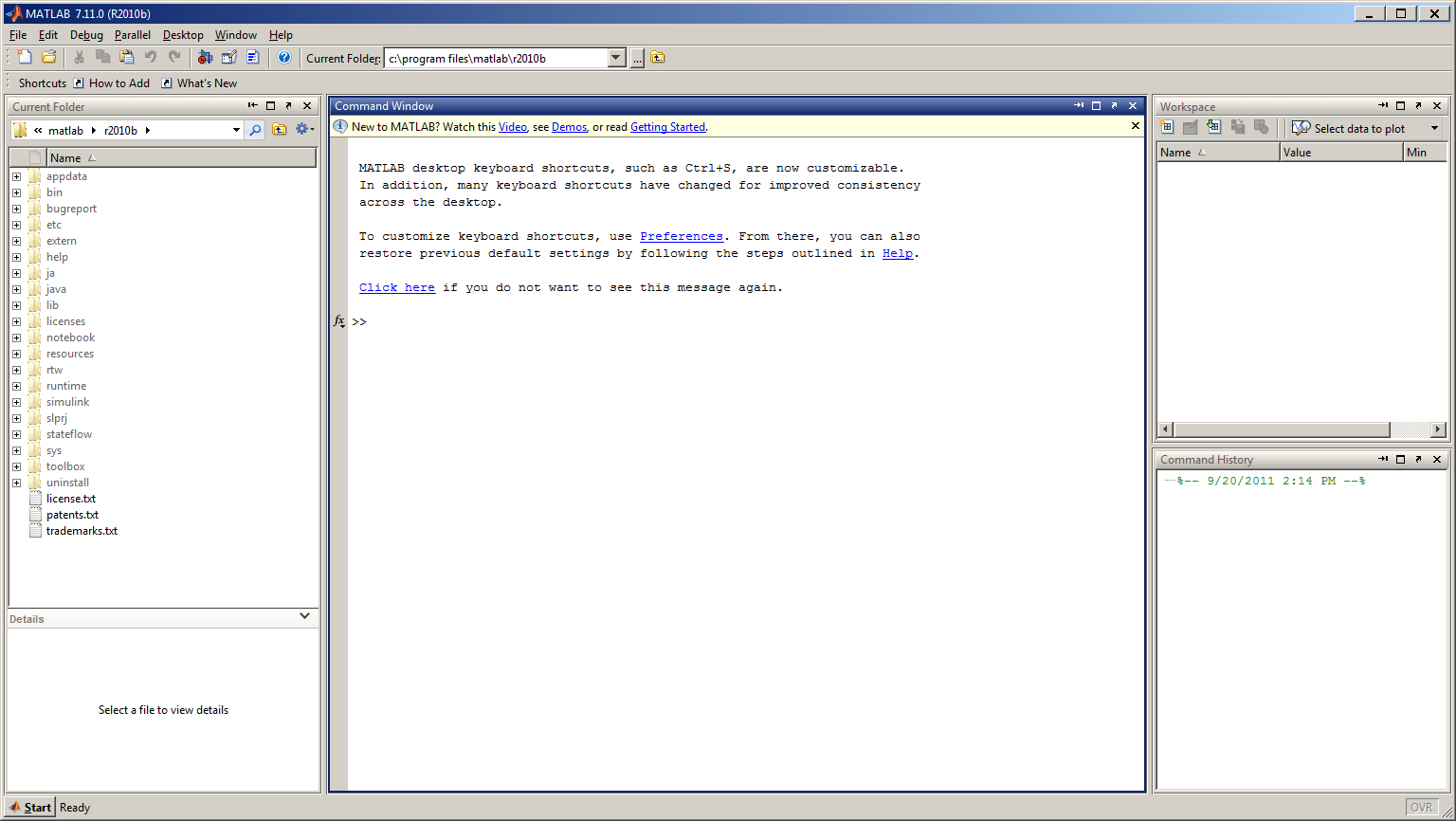Click the Paste clipboard toolbar icon
The width and height of the screenshot is (1456, 821).
point(127,58)
